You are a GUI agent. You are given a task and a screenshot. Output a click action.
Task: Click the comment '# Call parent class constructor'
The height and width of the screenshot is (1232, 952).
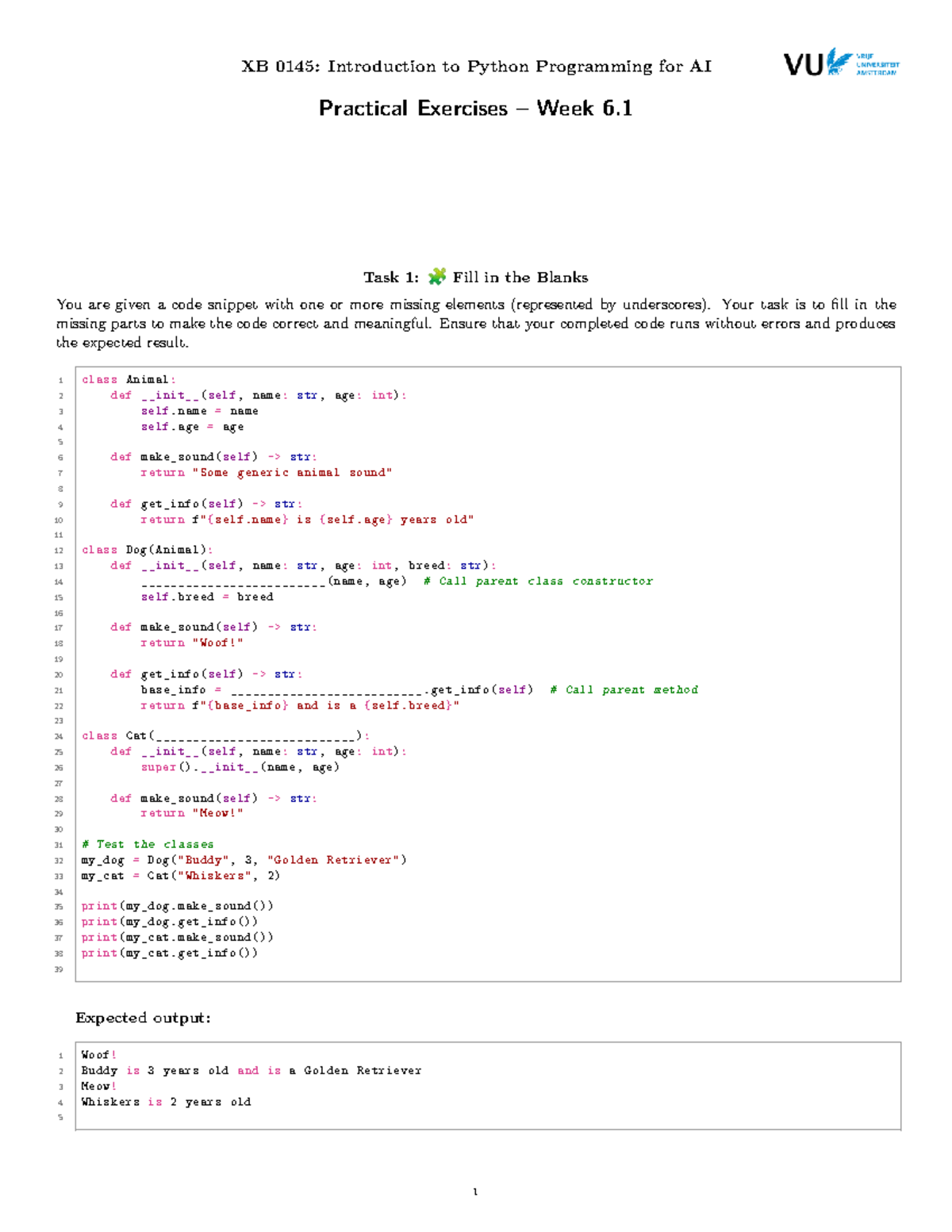pos(539,581)
